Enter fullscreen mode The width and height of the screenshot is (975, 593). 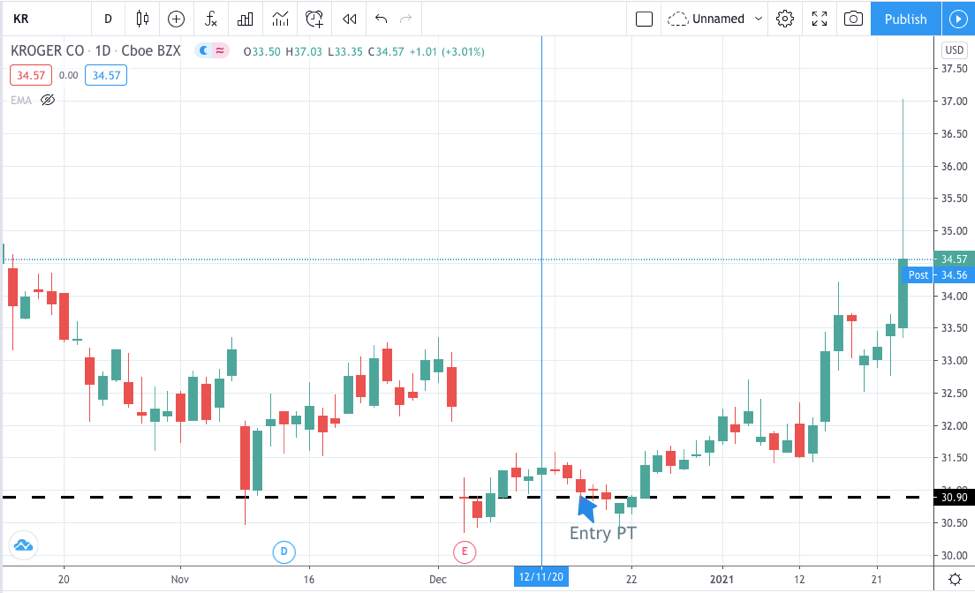click(x=820, y=19)
